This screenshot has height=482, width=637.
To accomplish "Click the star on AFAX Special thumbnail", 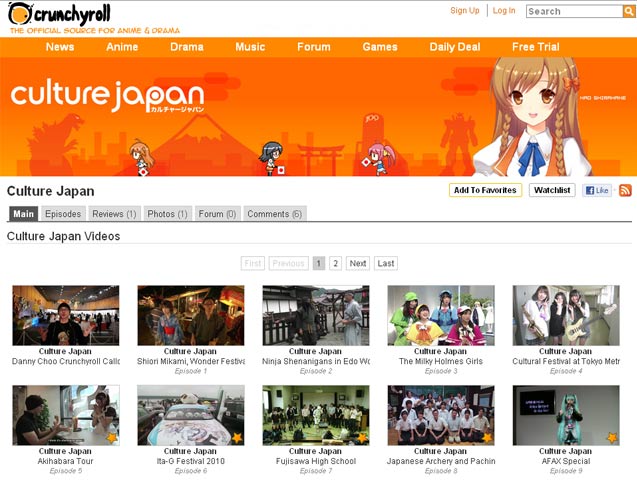I will 612,438.
